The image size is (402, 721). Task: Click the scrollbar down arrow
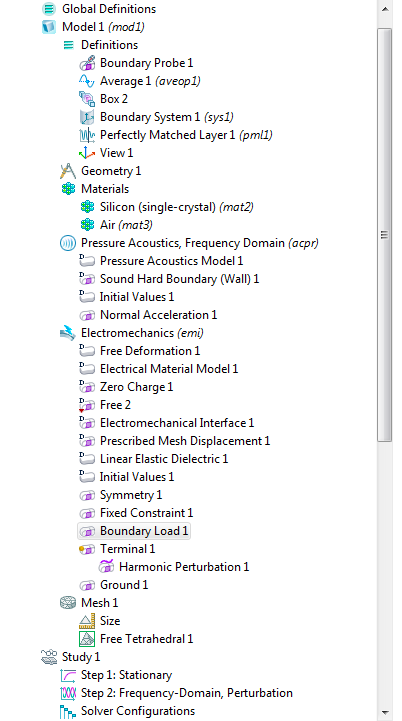point(385,712)
